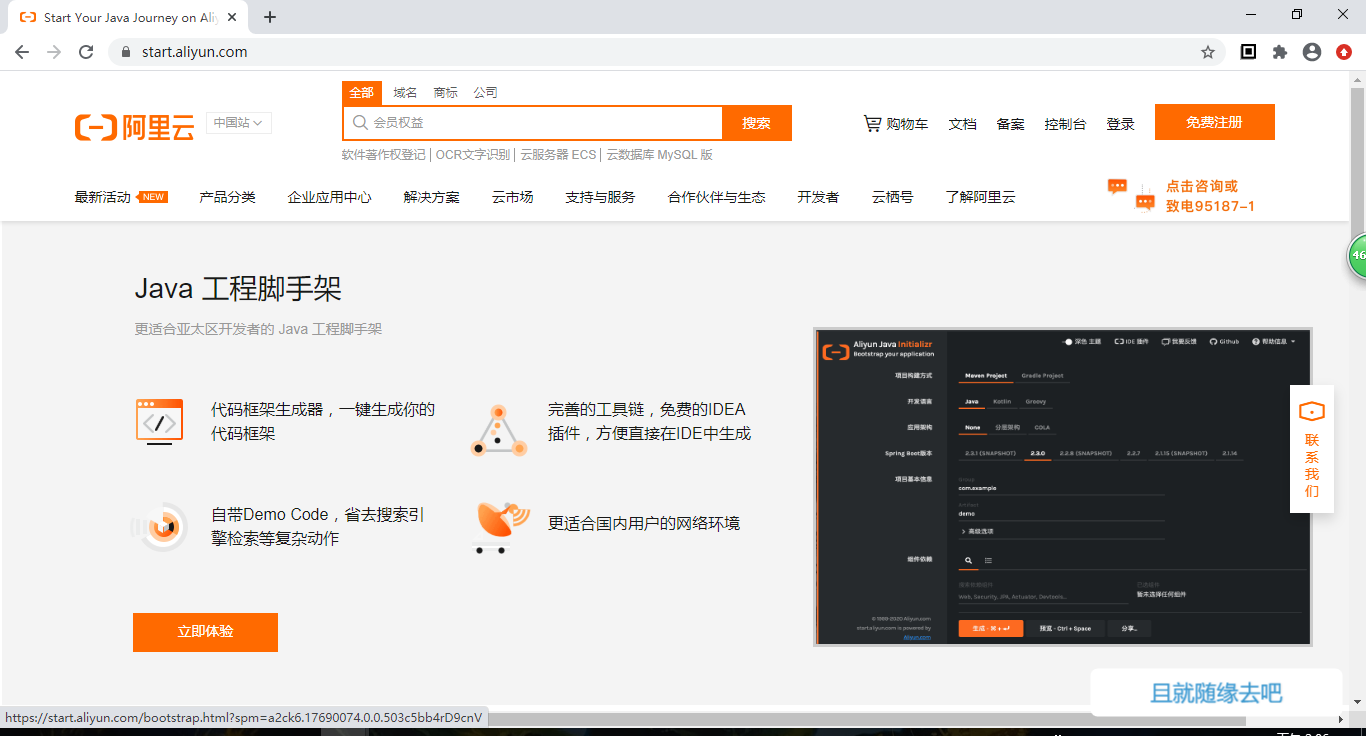Open the 了解阿里云 menu
This screenshot has width=1366, height=736.
(980, 197)
